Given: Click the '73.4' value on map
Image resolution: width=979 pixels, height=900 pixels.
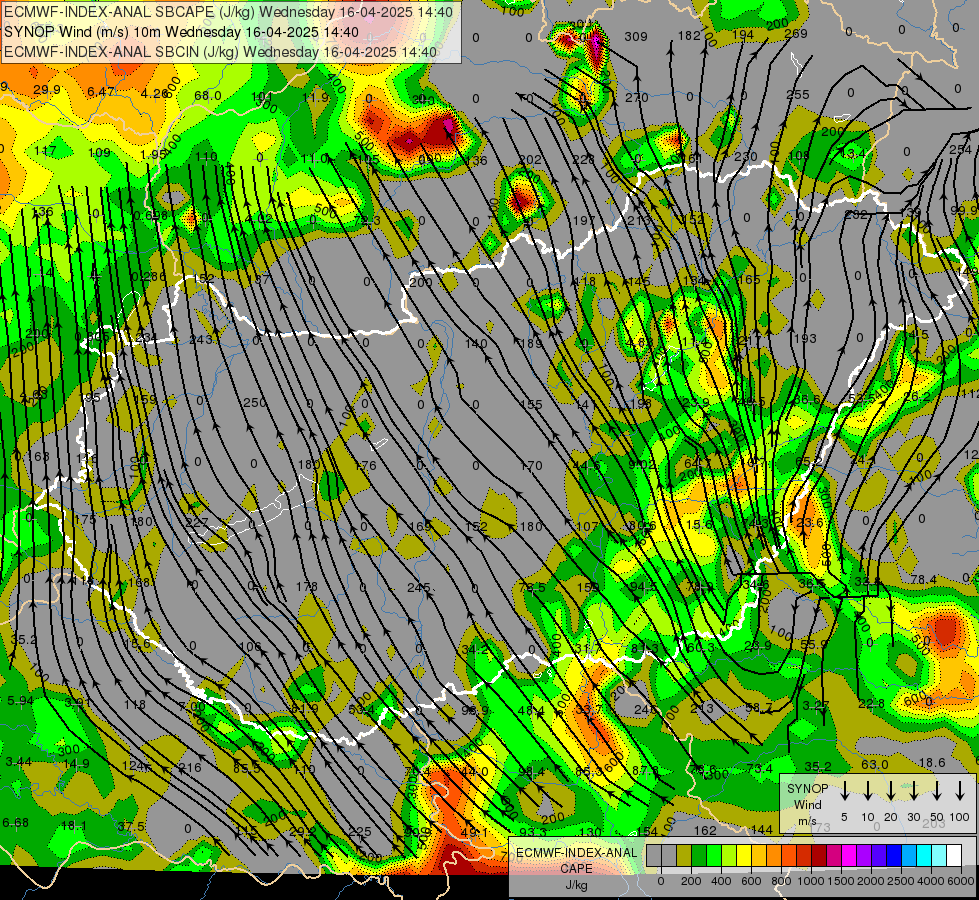Looking at the screenshot, I should point(759,769).
